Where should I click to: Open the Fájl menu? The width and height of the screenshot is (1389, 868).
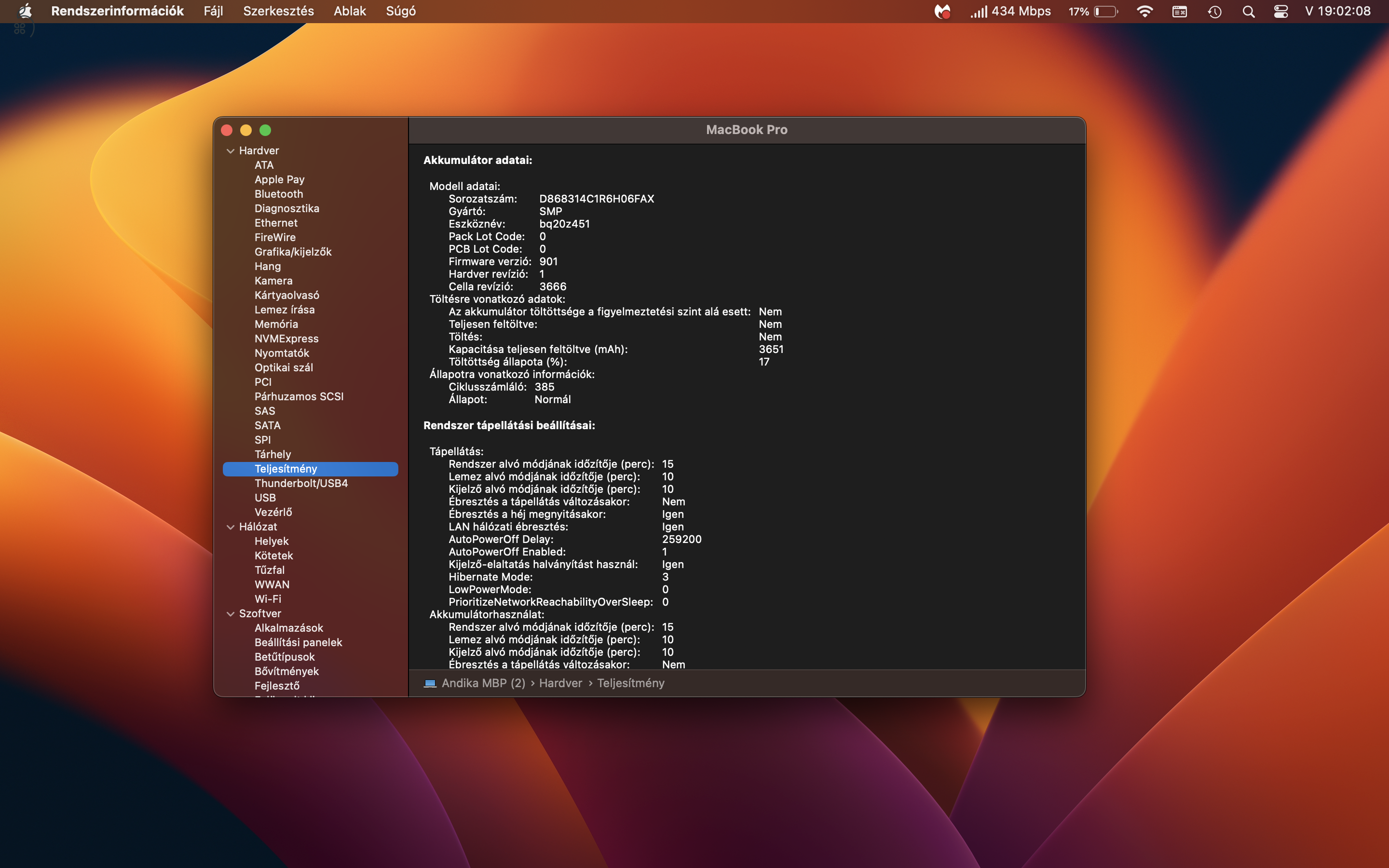click(x=213, y=11)
